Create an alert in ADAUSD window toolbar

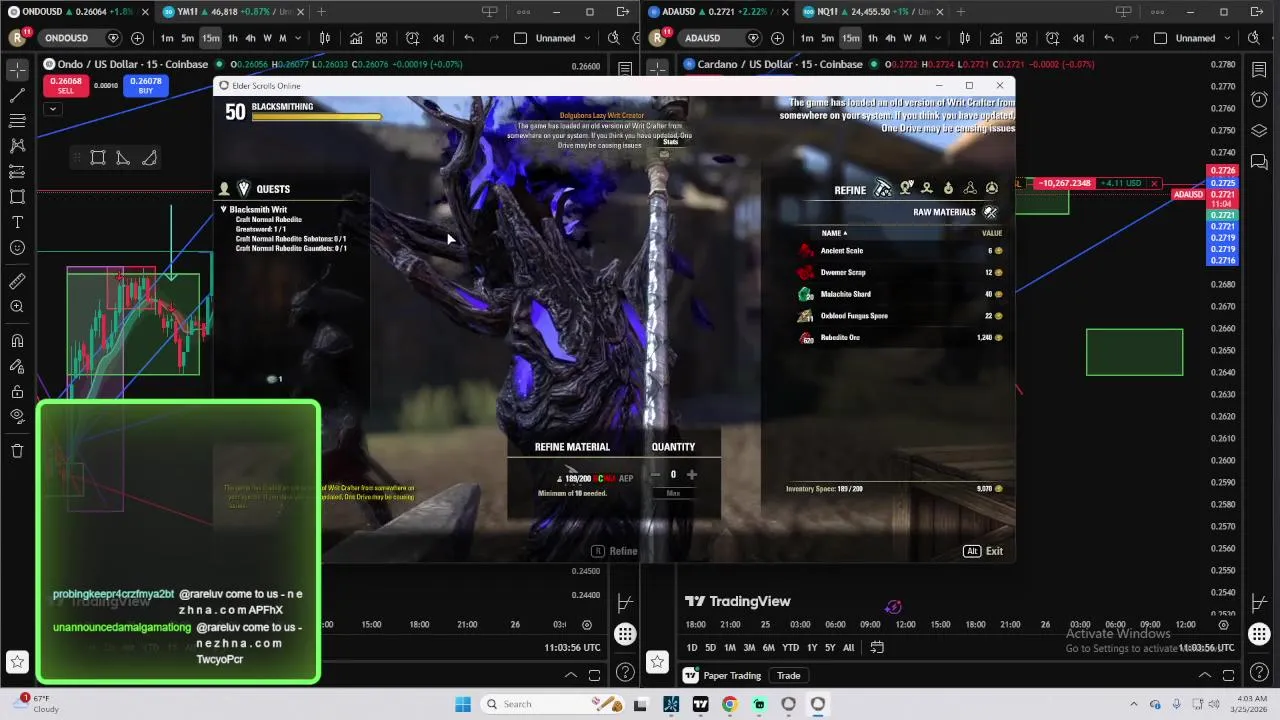(1052, 38)
